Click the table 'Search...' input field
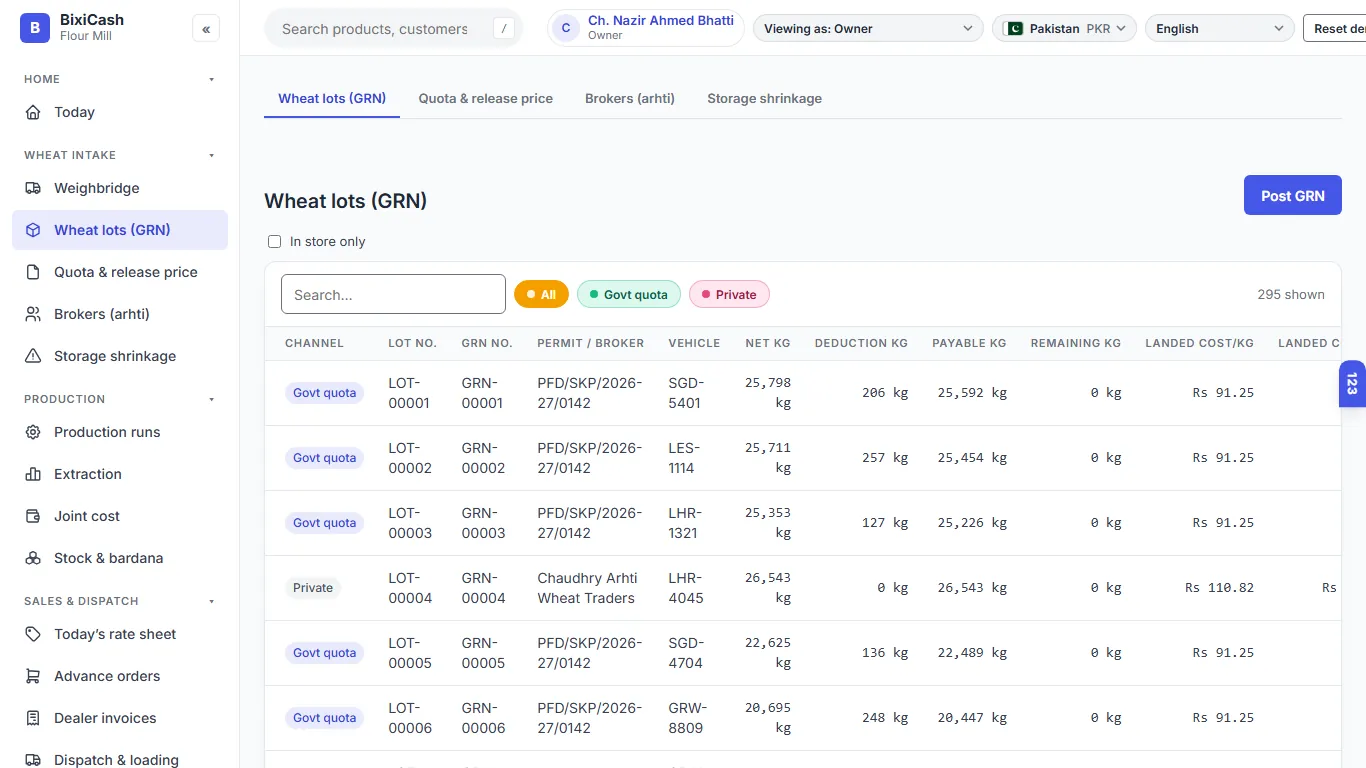The height and width of the screenshot is (768, 1366). pos(394,294)
